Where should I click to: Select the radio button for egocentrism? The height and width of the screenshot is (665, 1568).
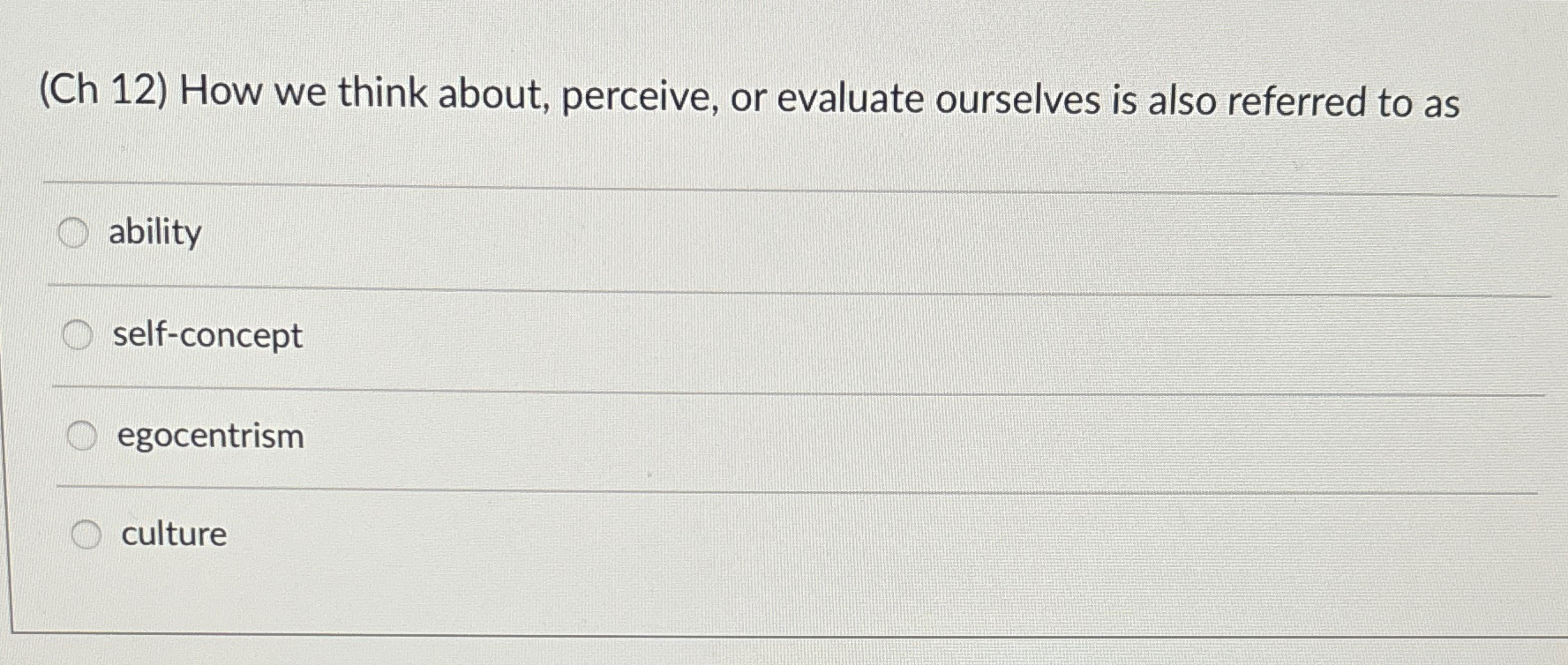pyautogui.click(x=83, y=435)
